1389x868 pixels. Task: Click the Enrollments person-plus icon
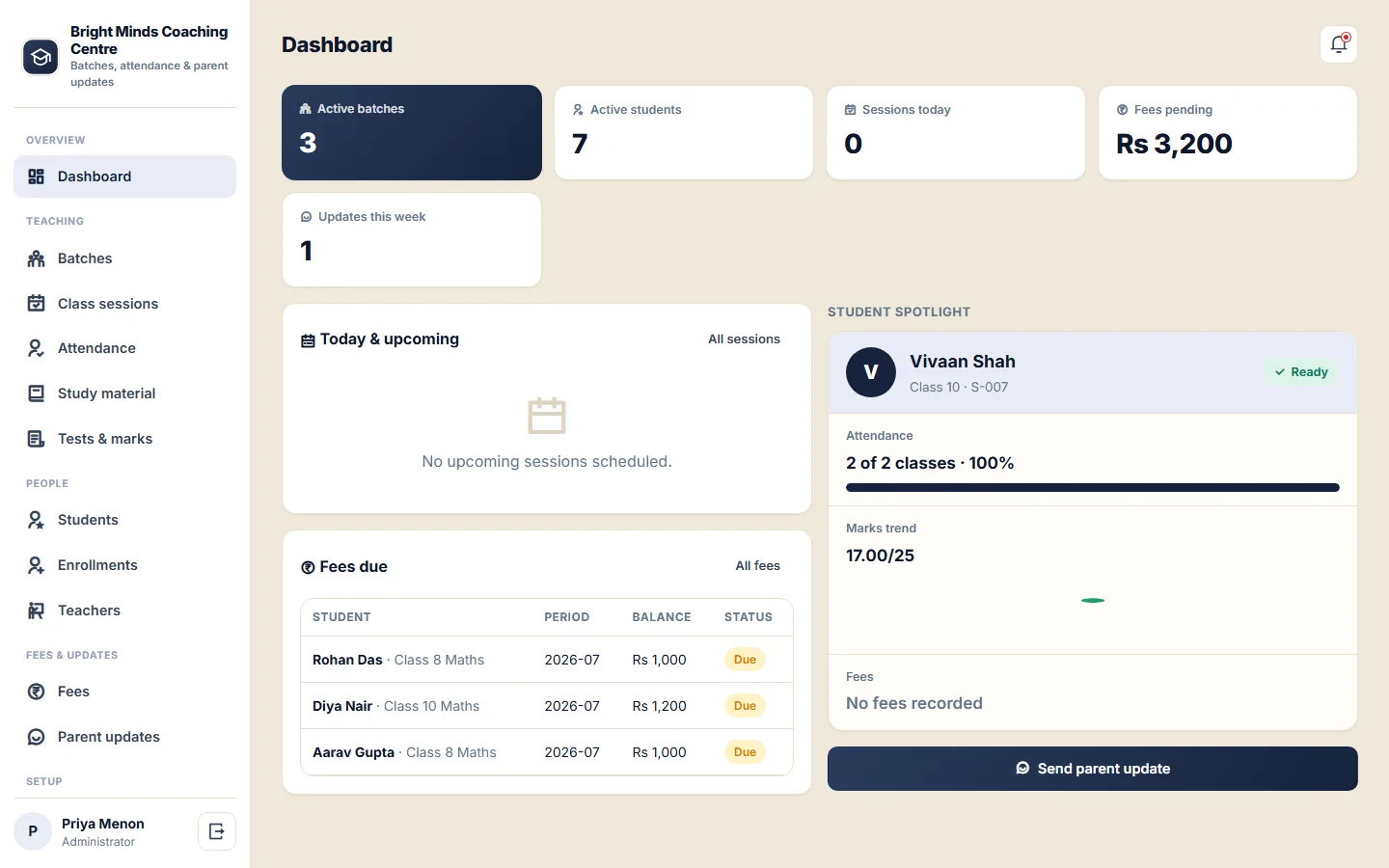(37, 565)
